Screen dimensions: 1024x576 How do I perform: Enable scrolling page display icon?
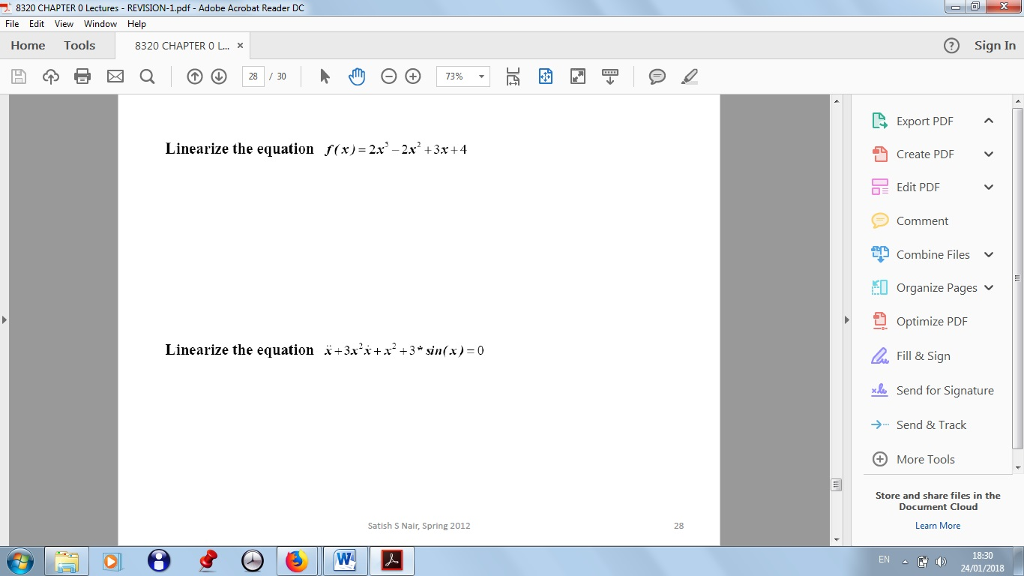[513, 76]
